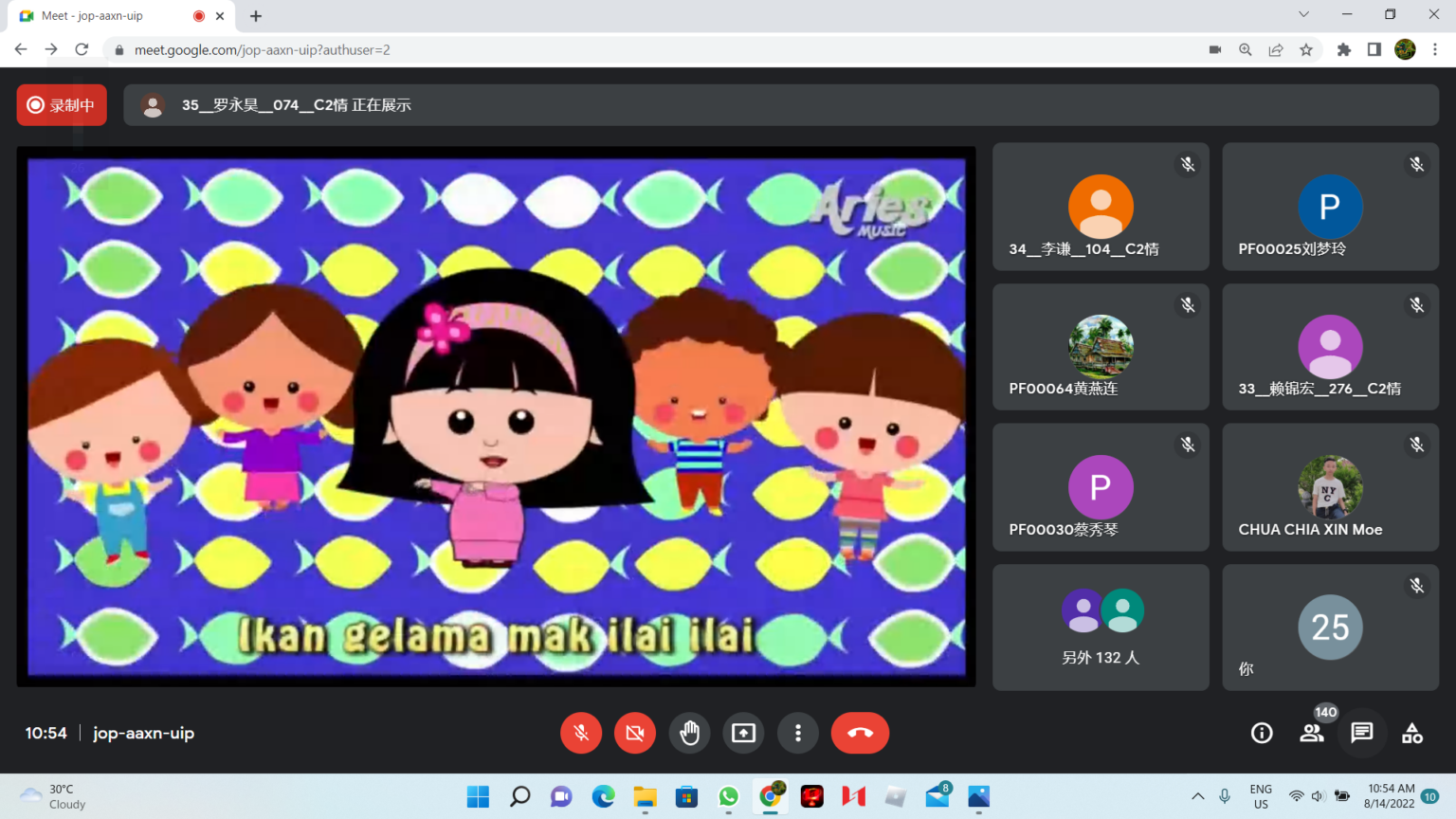This screenshot has width=1456, height=819.
Task: Open Chrome extensions puzzle icon
Action: pyautogui.click(x=1344, y=49)
